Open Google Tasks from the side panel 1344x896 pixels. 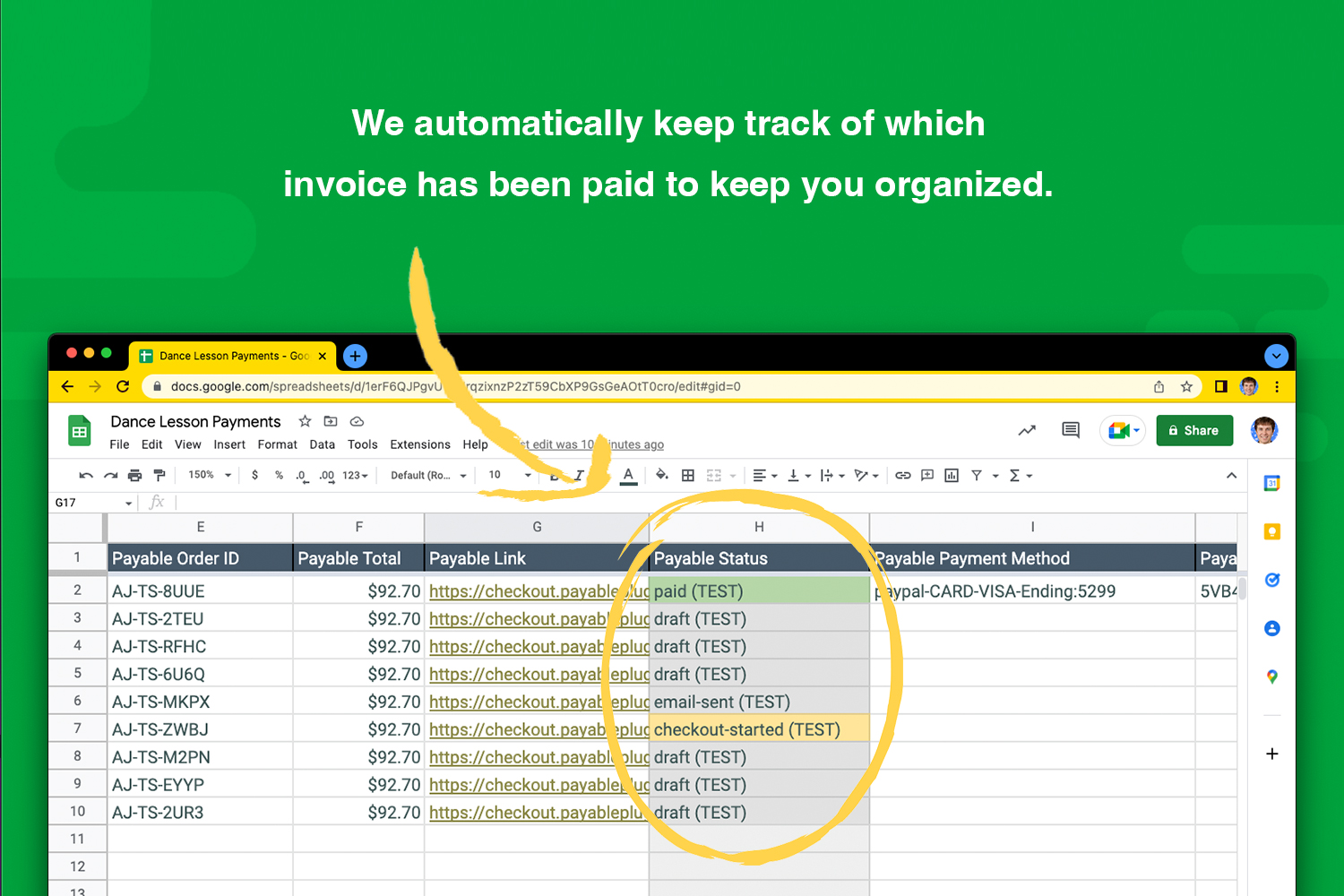(x=1271, y=580)
